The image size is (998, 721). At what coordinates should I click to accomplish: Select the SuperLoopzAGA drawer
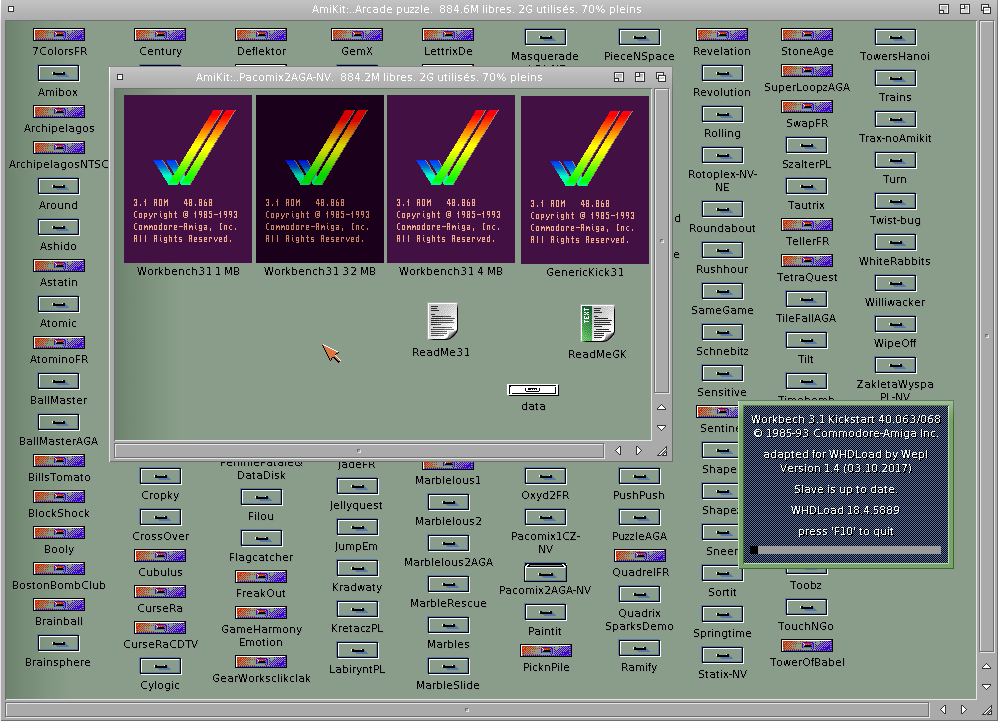click(806, 71)
